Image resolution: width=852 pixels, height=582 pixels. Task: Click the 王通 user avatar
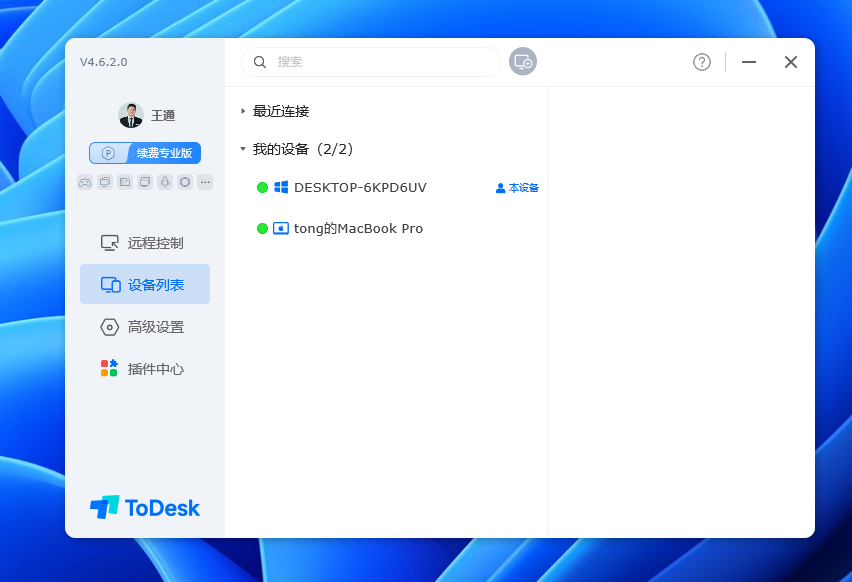[131, 115]
